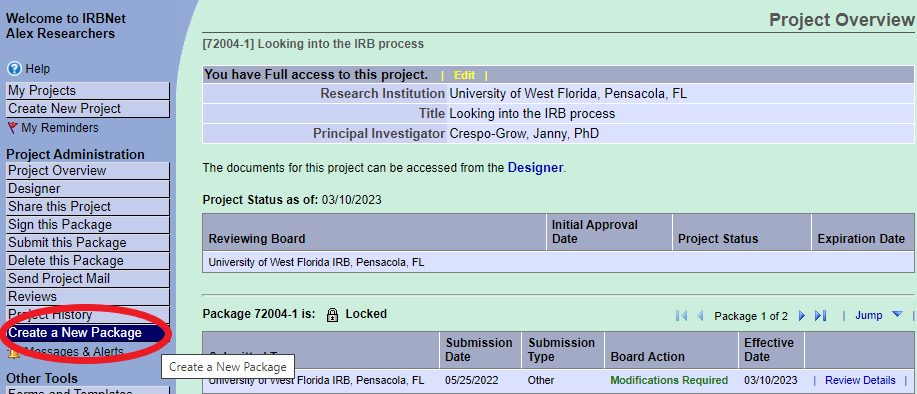Select Create New Project in sidebar
This screenshot has height=394, width=917.
(x=88, y=109)
